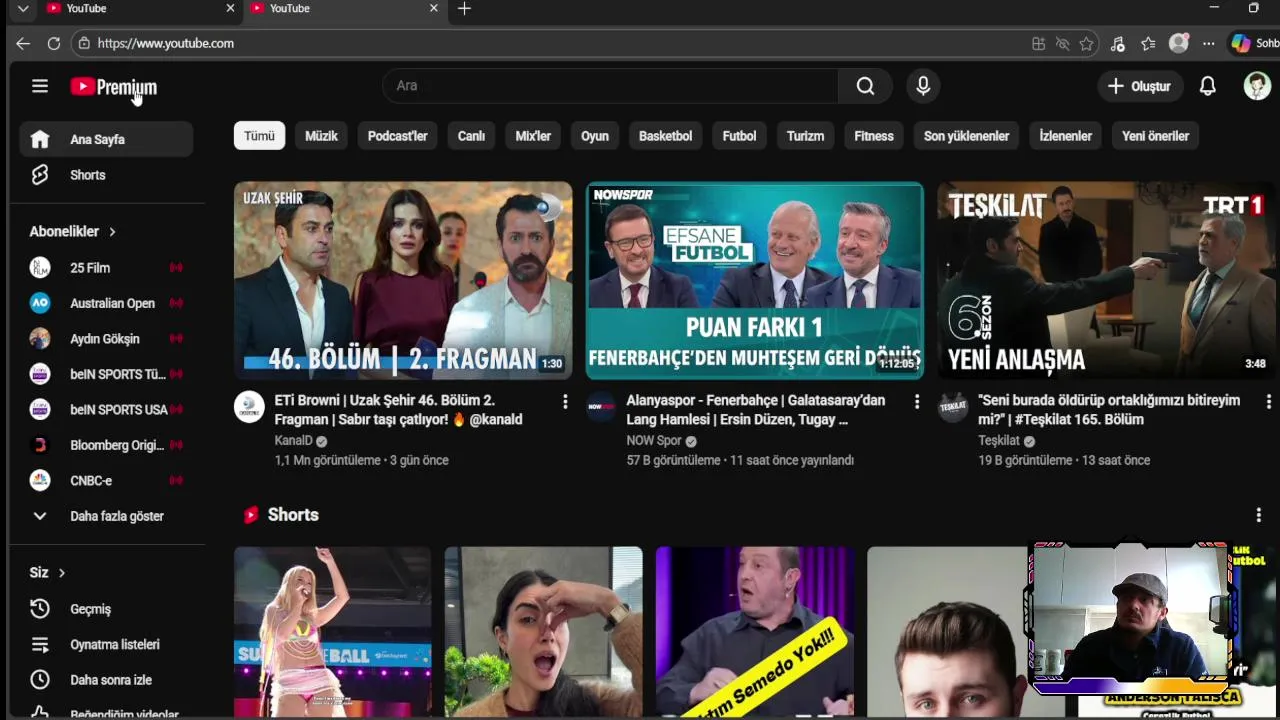Select the Tümü filter chip

[259, 136]
